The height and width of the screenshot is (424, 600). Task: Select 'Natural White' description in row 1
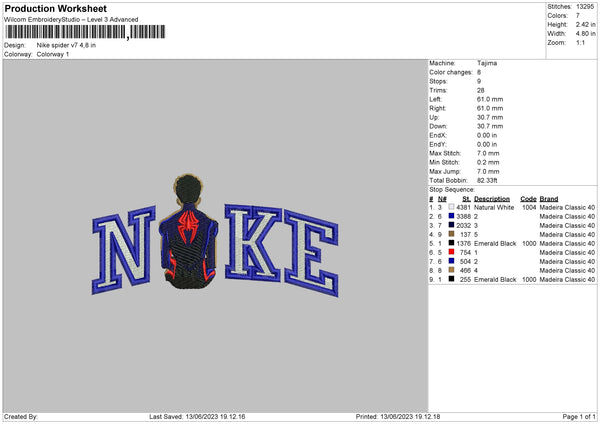click(494, 207)
